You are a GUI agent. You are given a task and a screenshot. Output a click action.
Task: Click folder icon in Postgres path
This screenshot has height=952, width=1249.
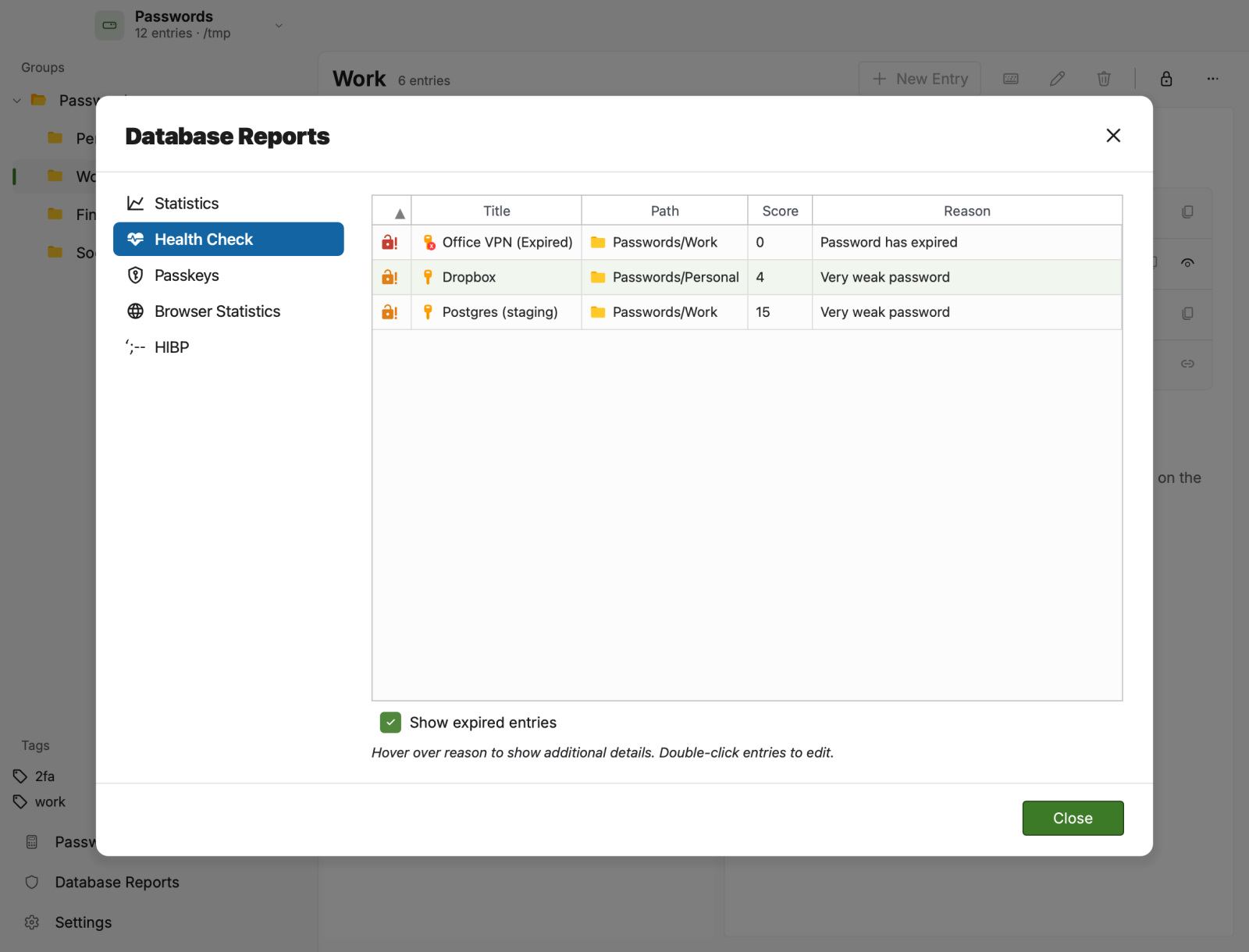(598, 312)
